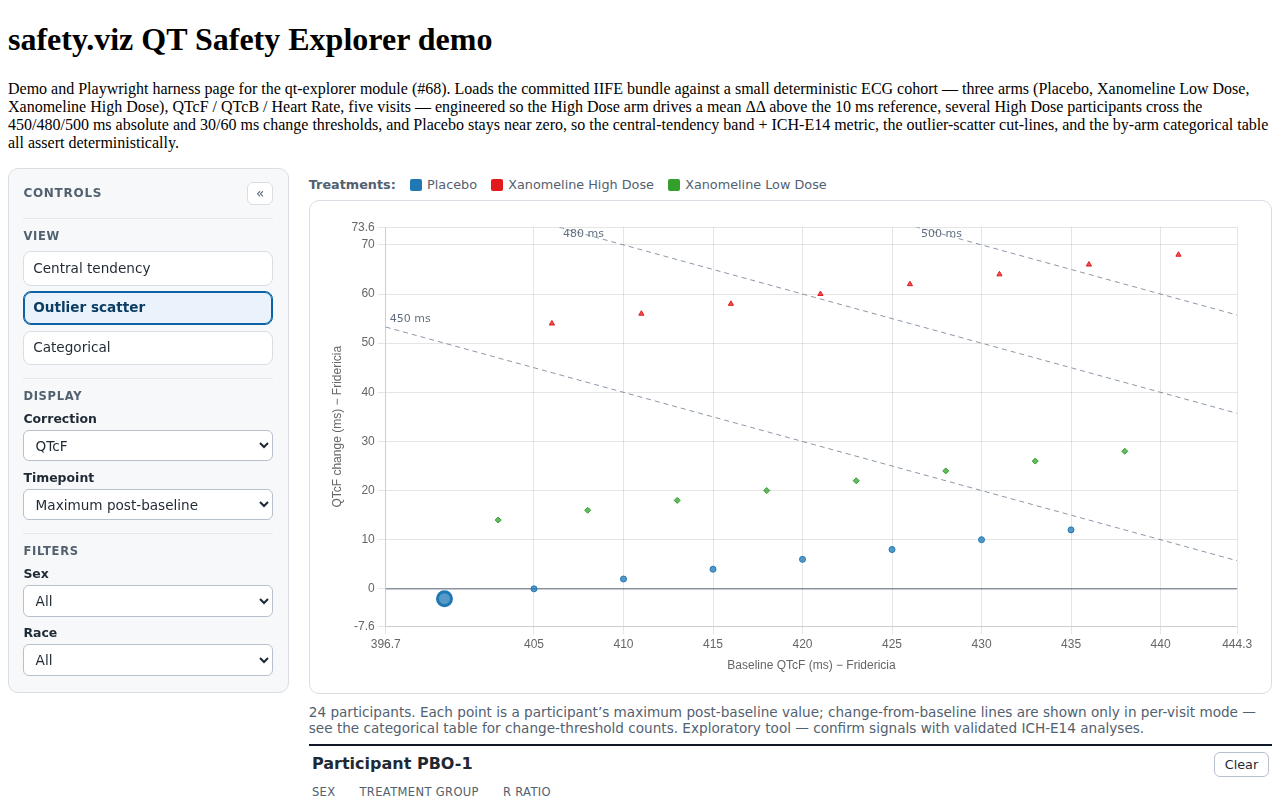Click the rightmost green diamond marker
The width and height of the screenshot is (1280, 800).
(1124, 451)
